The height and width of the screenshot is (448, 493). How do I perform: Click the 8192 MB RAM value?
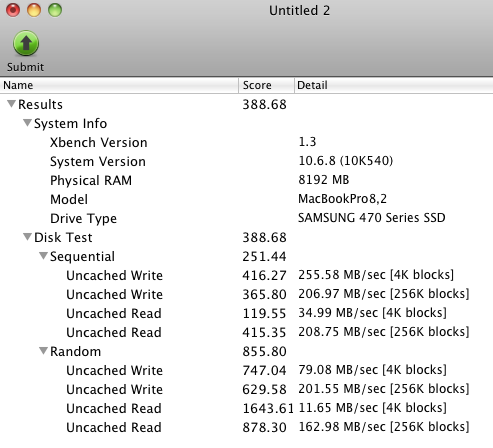pyautogui.click(x=324, y=180)
